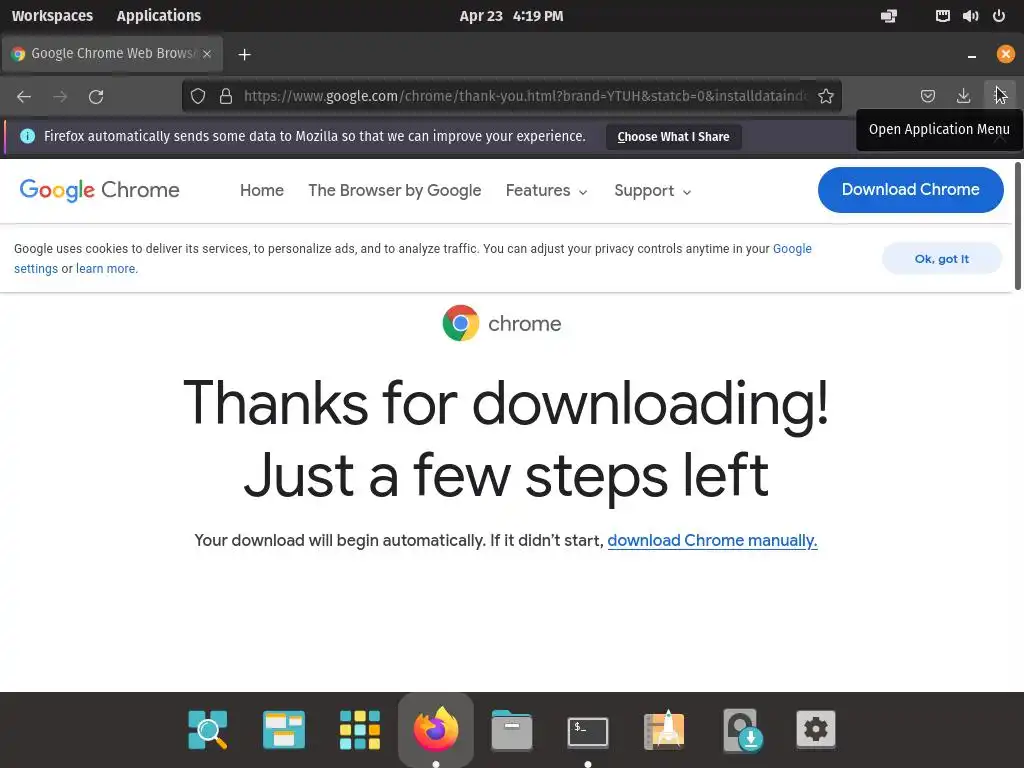Open the Pop!_OS launcher search icon in dock
Image resolution: width=1024 pixels, height=768 pixels.
click(208, 729)
